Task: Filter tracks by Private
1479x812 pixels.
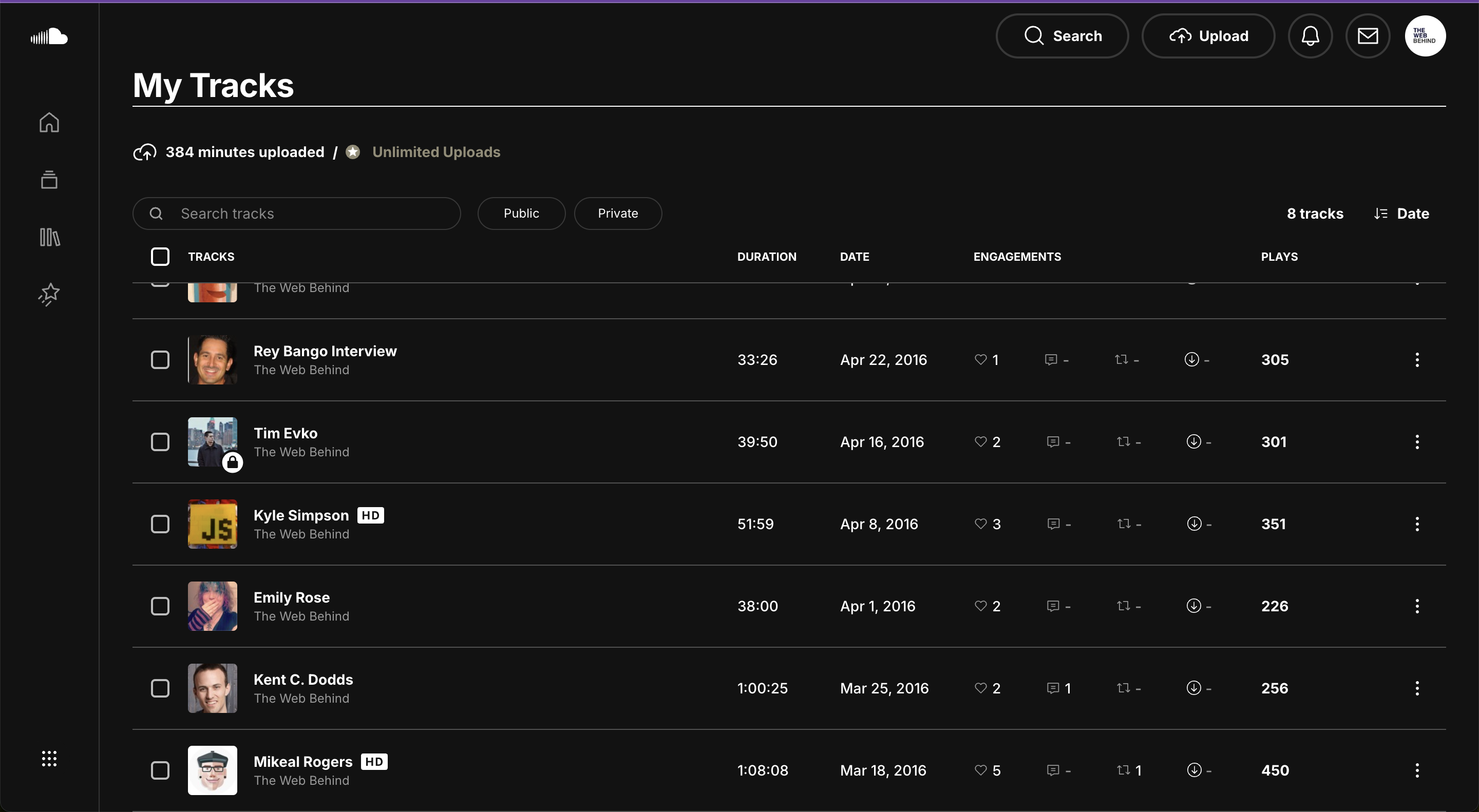Action: coord(617,214)
